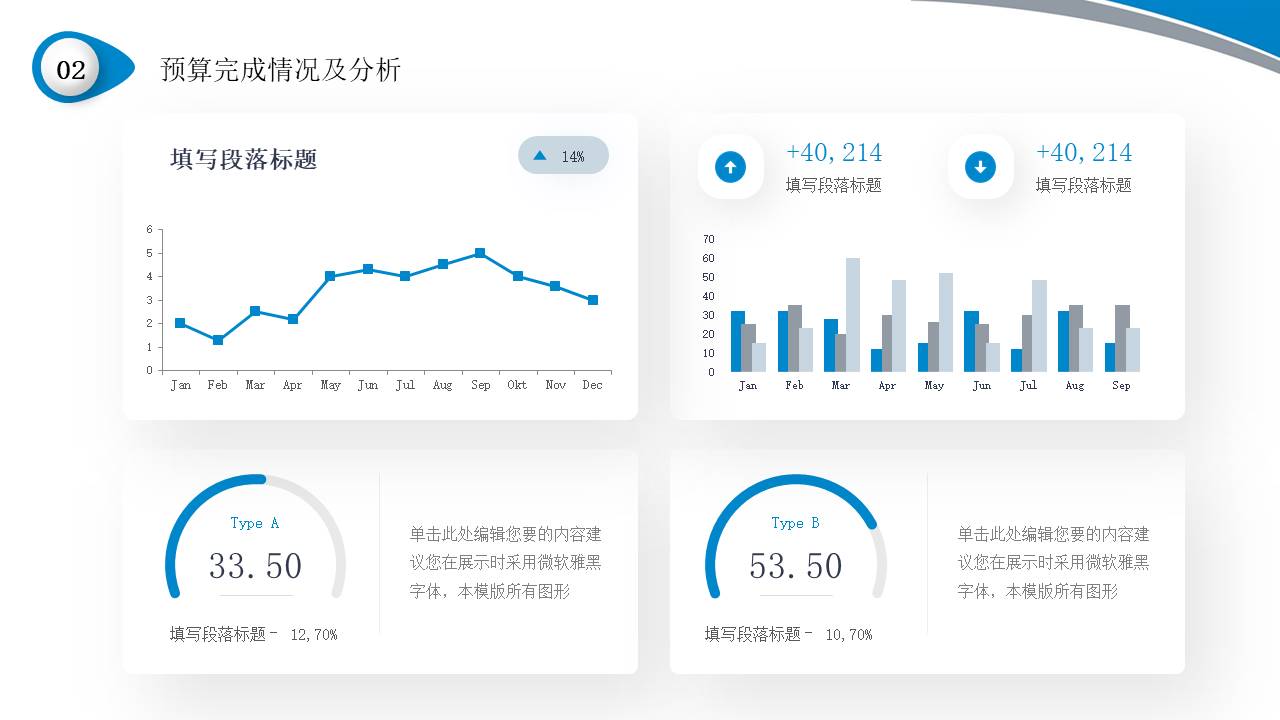
Task: Select the Dec marker on the line chart
Action: pyautogui.click(x=593, y=300)
